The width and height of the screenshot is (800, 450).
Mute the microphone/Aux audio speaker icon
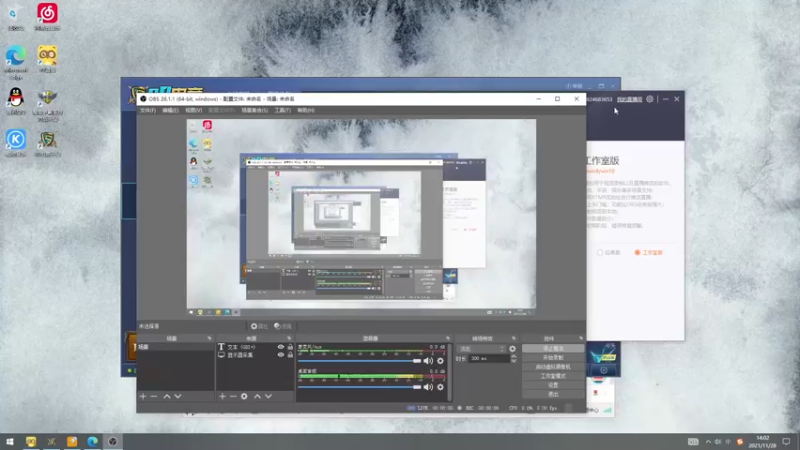click(428, 361)
